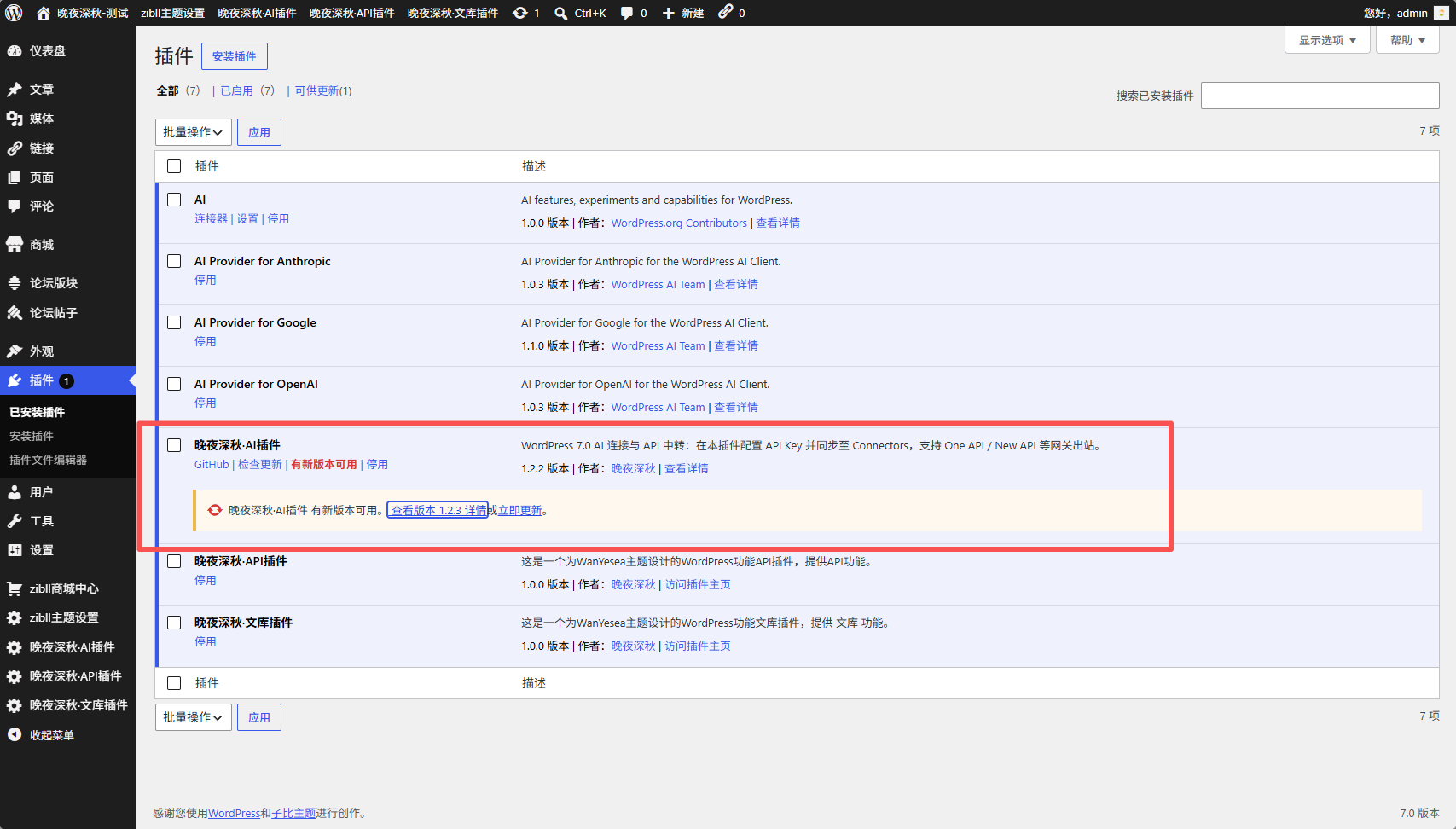
Task: Open 论坛帖子 icon in sidebar
Action: pos(15,313)
